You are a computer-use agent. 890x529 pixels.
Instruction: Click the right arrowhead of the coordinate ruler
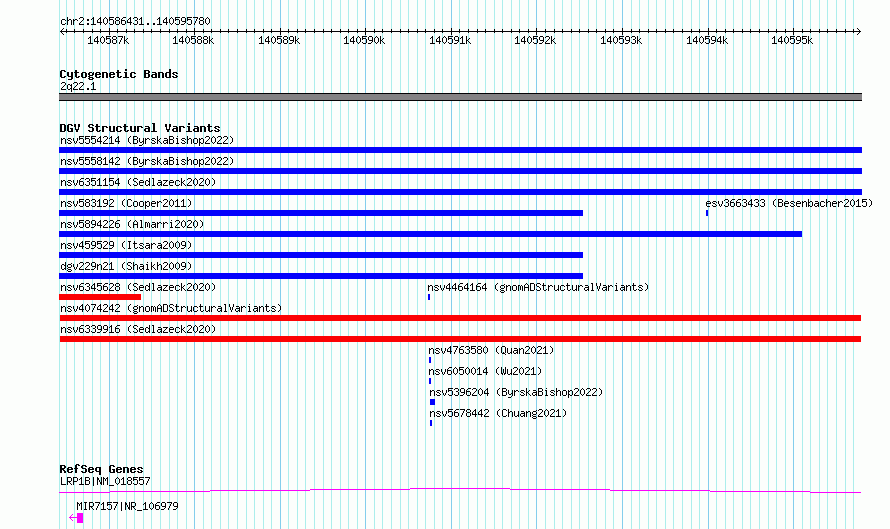(859, 31)
